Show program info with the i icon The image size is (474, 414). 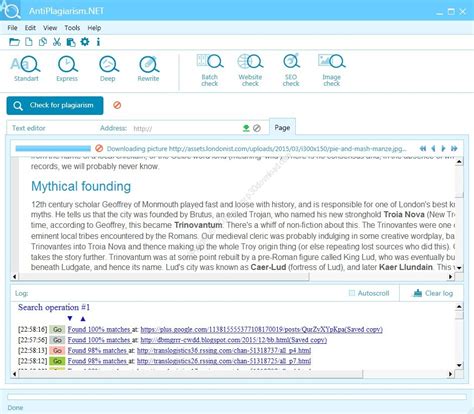click(98, 42)
